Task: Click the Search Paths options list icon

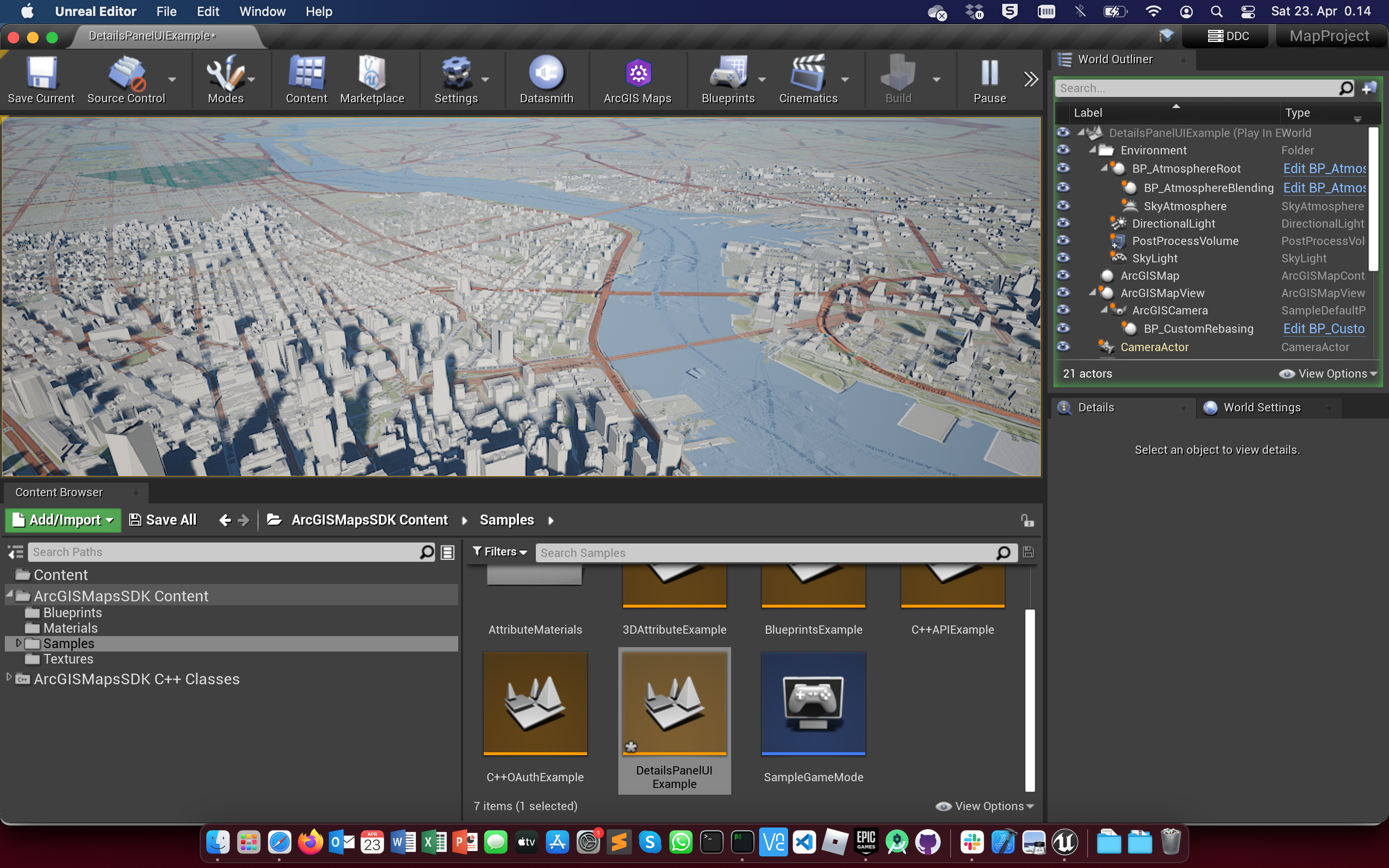Action: click(x=448, y=552)
